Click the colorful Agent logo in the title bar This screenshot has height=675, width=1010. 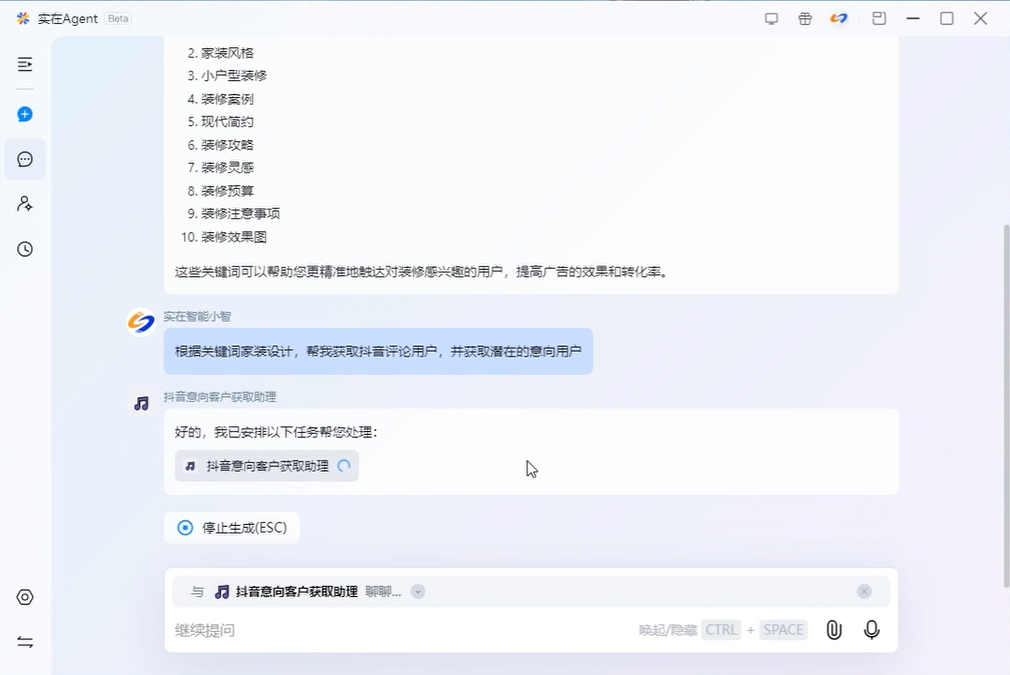839,18
